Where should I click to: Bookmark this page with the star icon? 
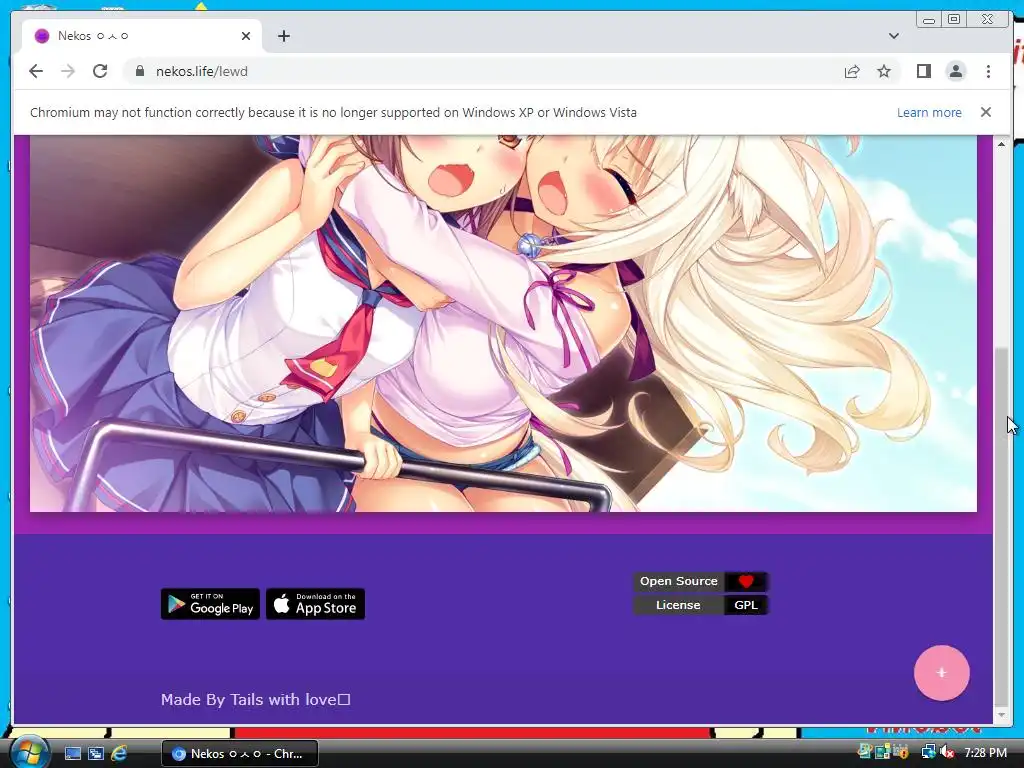pos(884,71)
